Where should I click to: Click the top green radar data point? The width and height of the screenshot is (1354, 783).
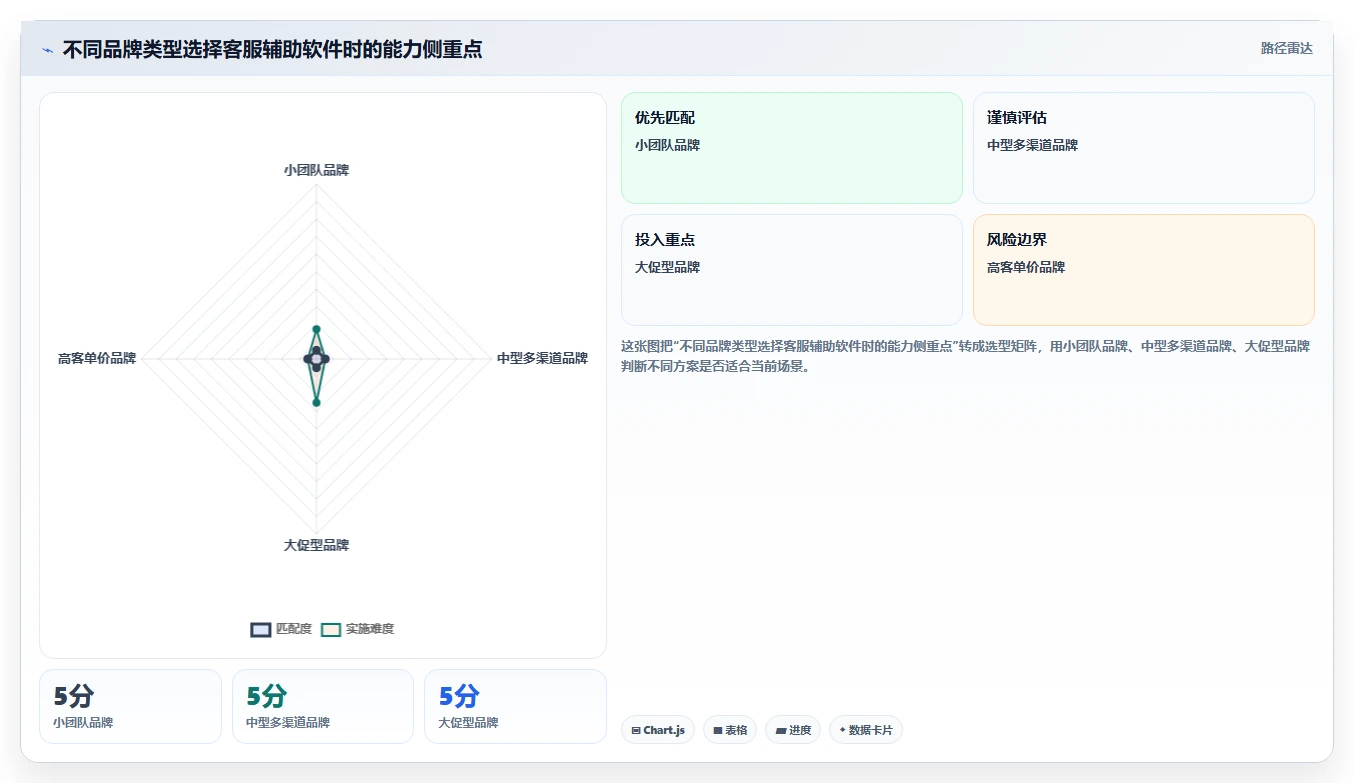(x=316, y=328)
